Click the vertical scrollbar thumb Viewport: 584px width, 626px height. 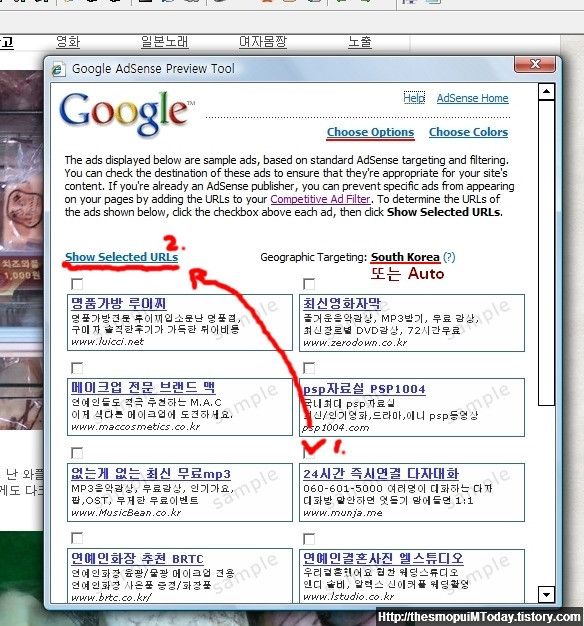tap(546, 253)
